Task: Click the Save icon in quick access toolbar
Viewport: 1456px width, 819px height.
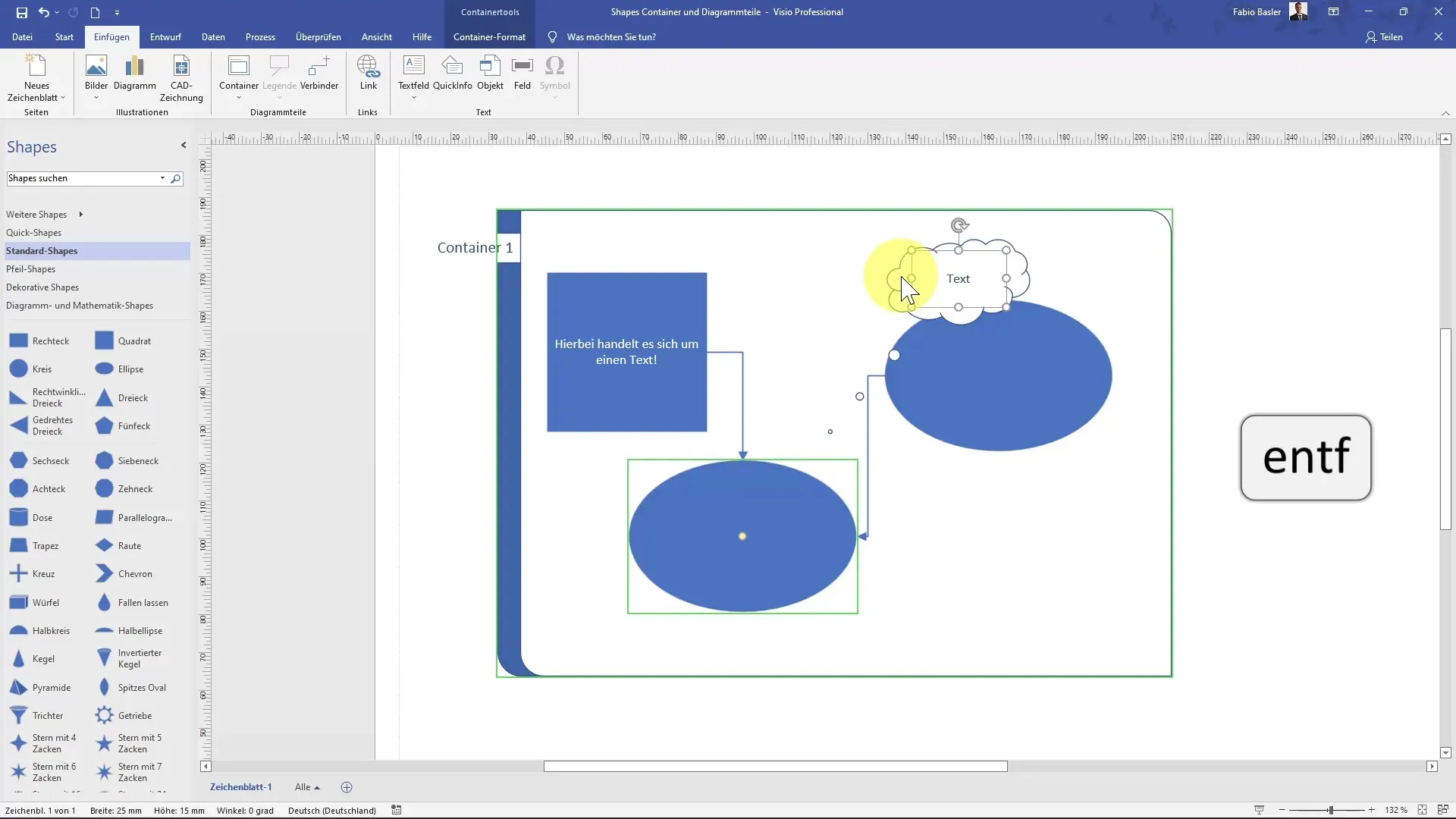Action: [x=21, y=12]
